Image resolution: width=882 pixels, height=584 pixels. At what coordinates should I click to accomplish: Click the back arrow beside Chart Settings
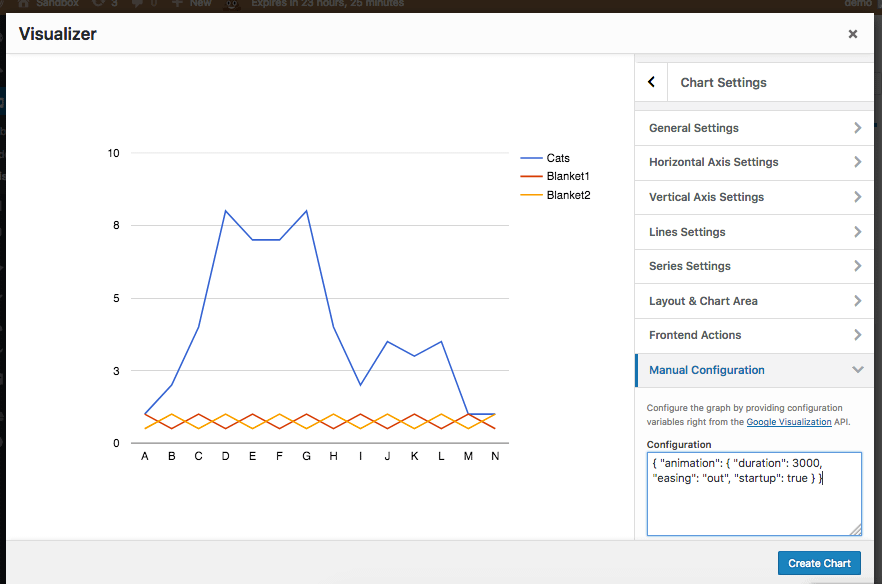coord(651,83)
